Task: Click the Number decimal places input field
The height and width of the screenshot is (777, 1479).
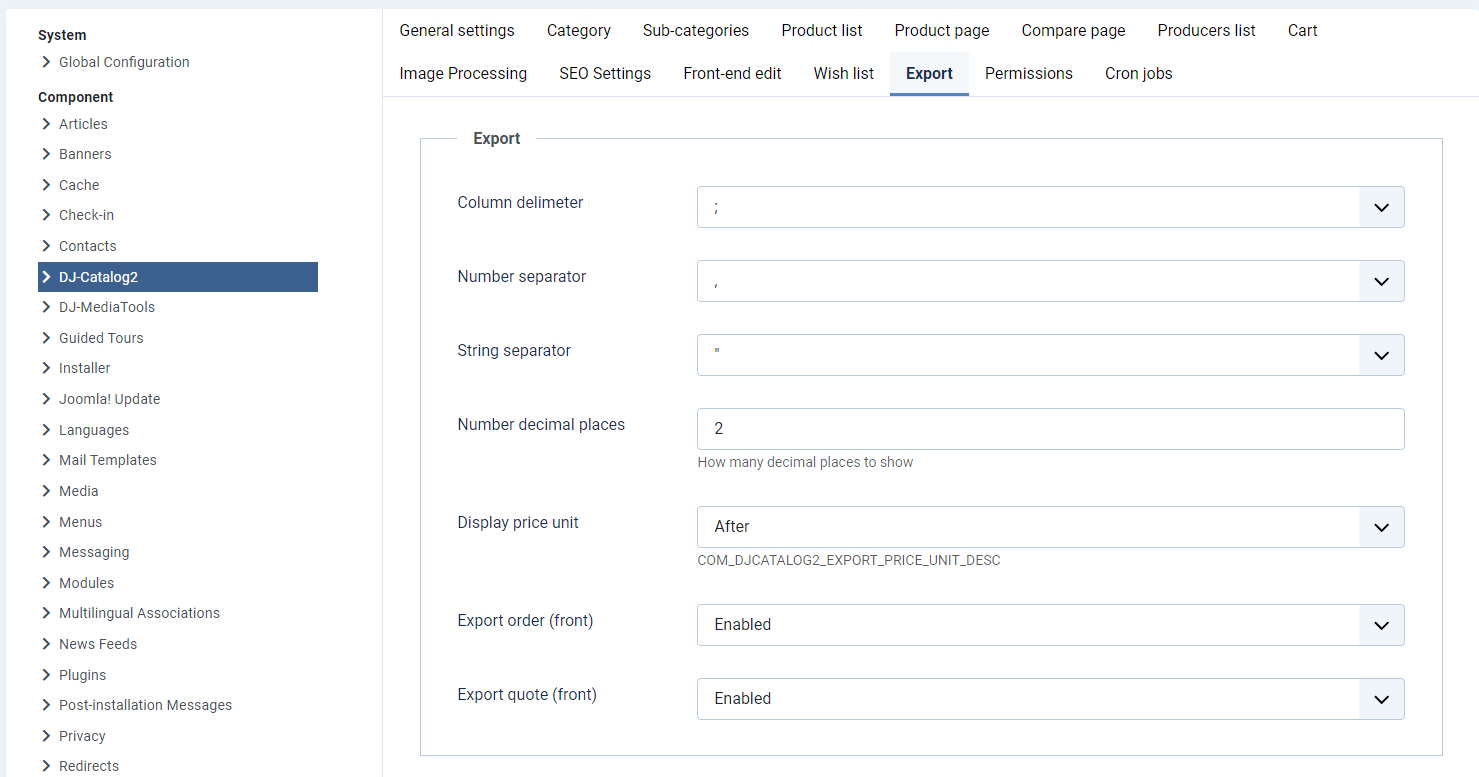Action: point(1050,429)
